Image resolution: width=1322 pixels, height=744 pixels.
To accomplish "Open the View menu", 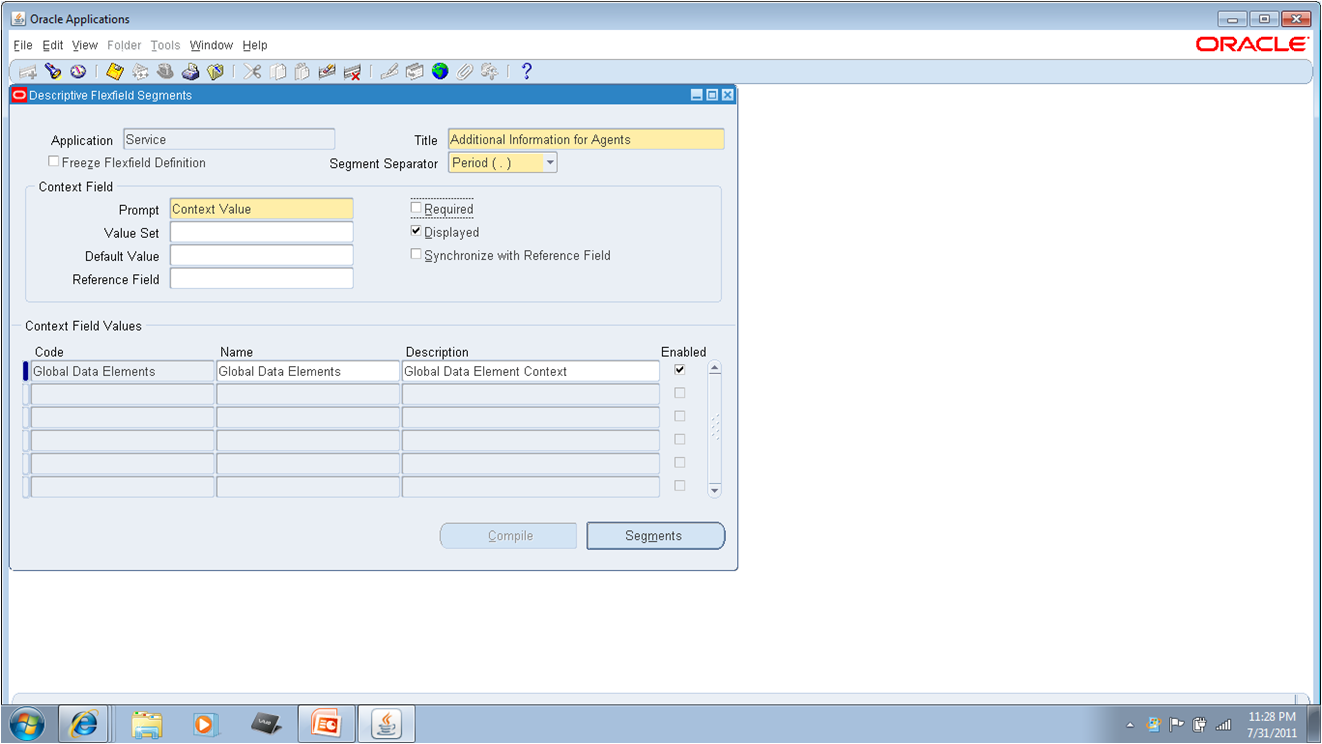I will point(85,45).
